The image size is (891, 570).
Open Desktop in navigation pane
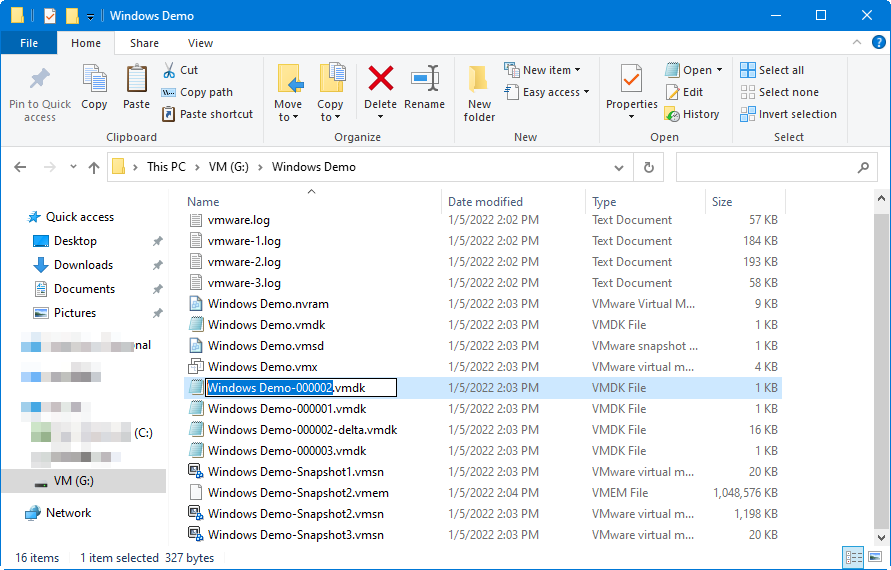pyautogui.click(x=75, y=241)
